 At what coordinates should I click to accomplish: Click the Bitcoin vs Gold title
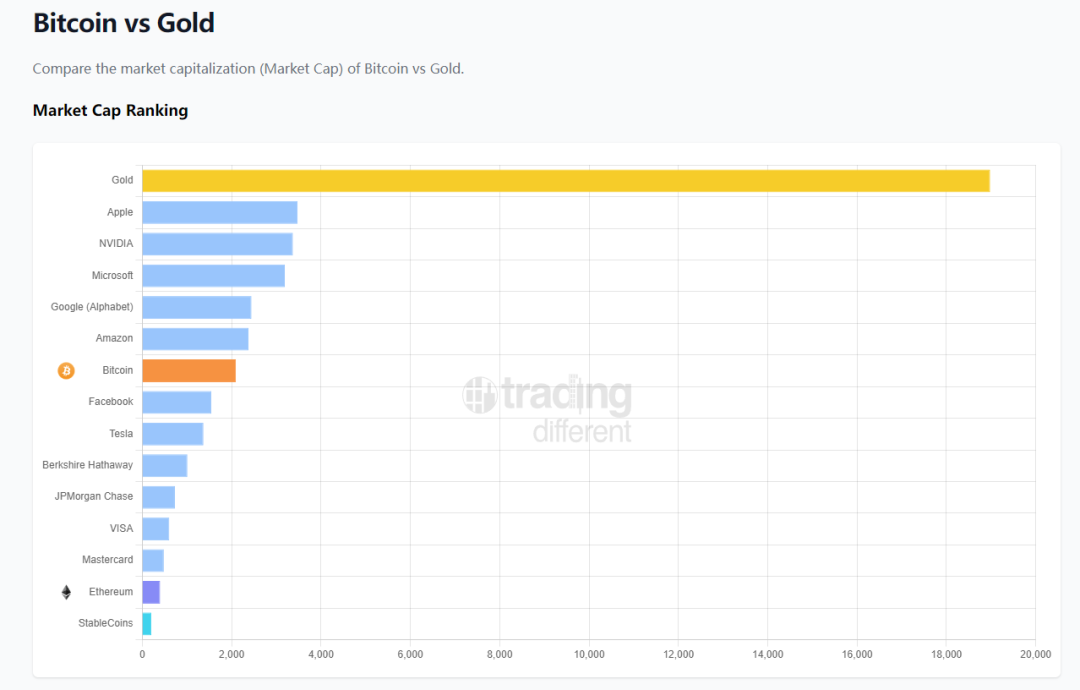click(x=123, y=23)
